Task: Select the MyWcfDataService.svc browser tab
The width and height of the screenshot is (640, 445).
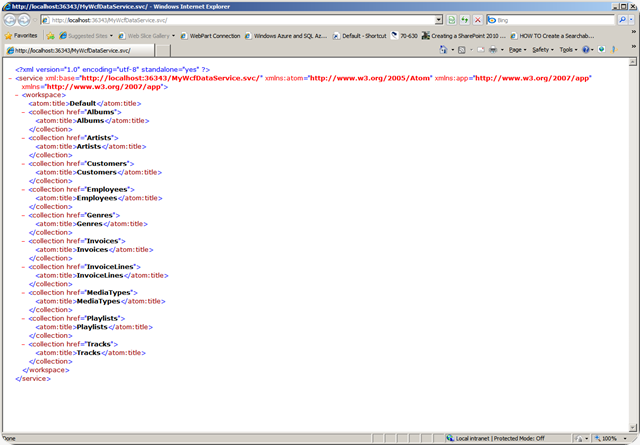Action: (80, 50)
